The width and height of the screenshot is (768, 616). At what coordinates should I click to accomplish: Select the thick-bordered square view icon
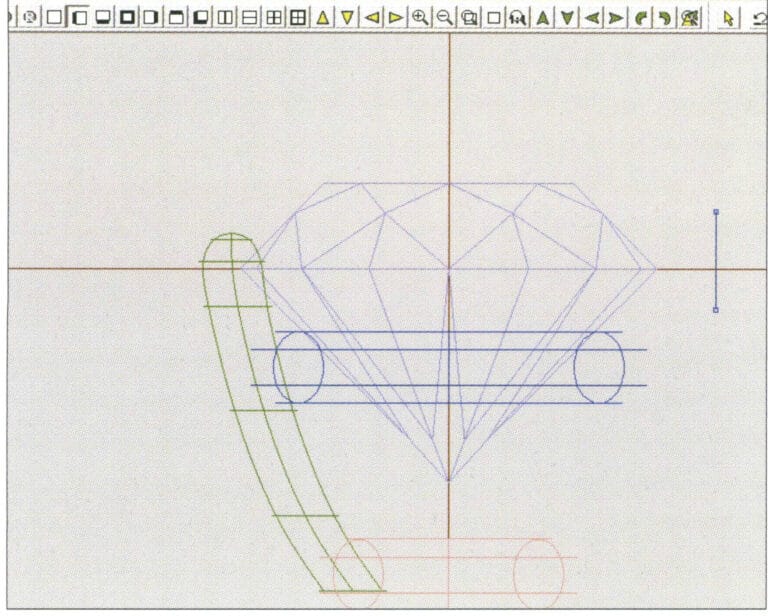(127, 18)
